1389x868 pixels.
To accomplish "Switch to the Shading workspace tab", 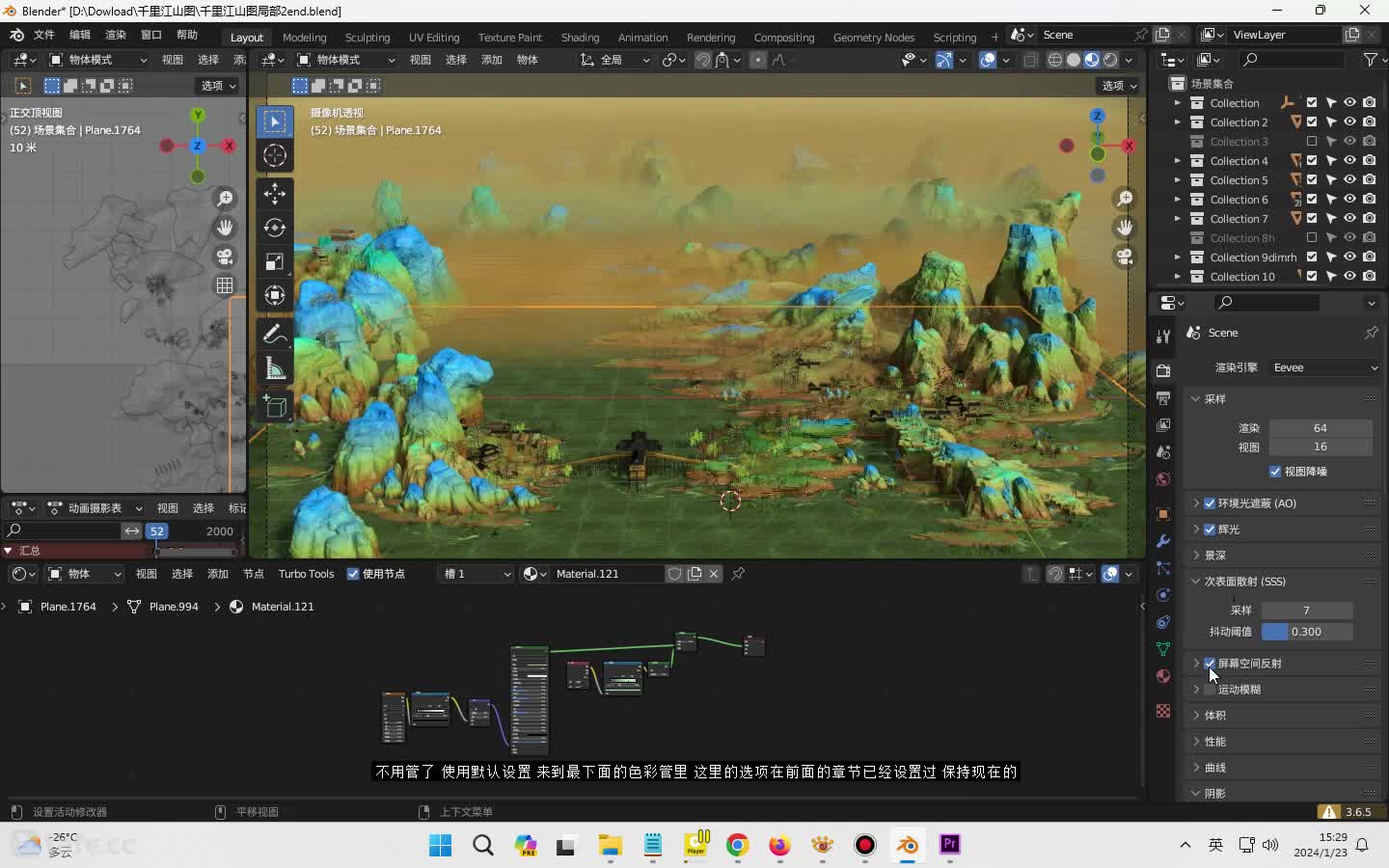I will (x=580, y=37).
